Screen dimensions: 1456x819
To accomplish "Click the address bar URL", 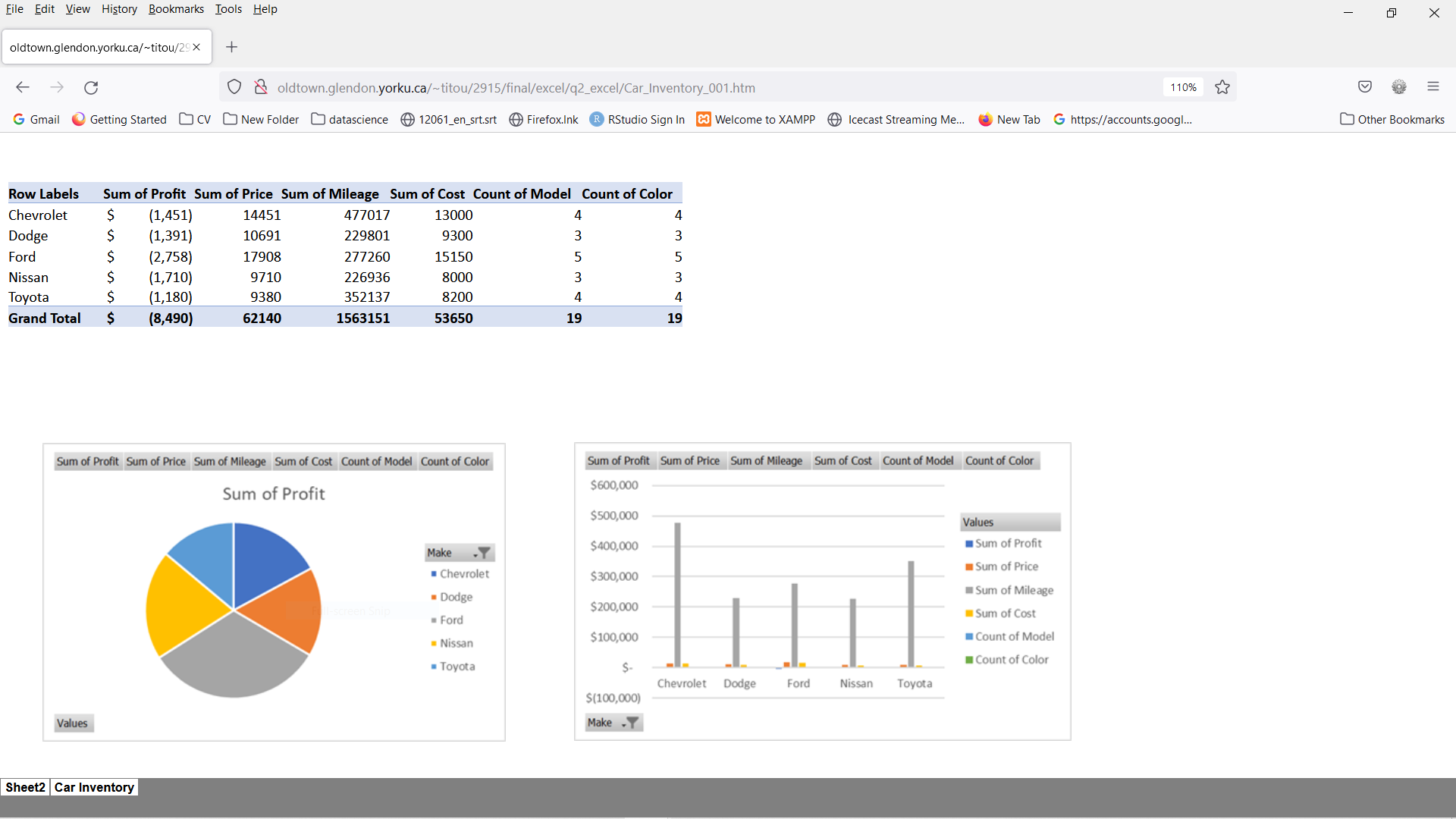I will click(516, 87).
